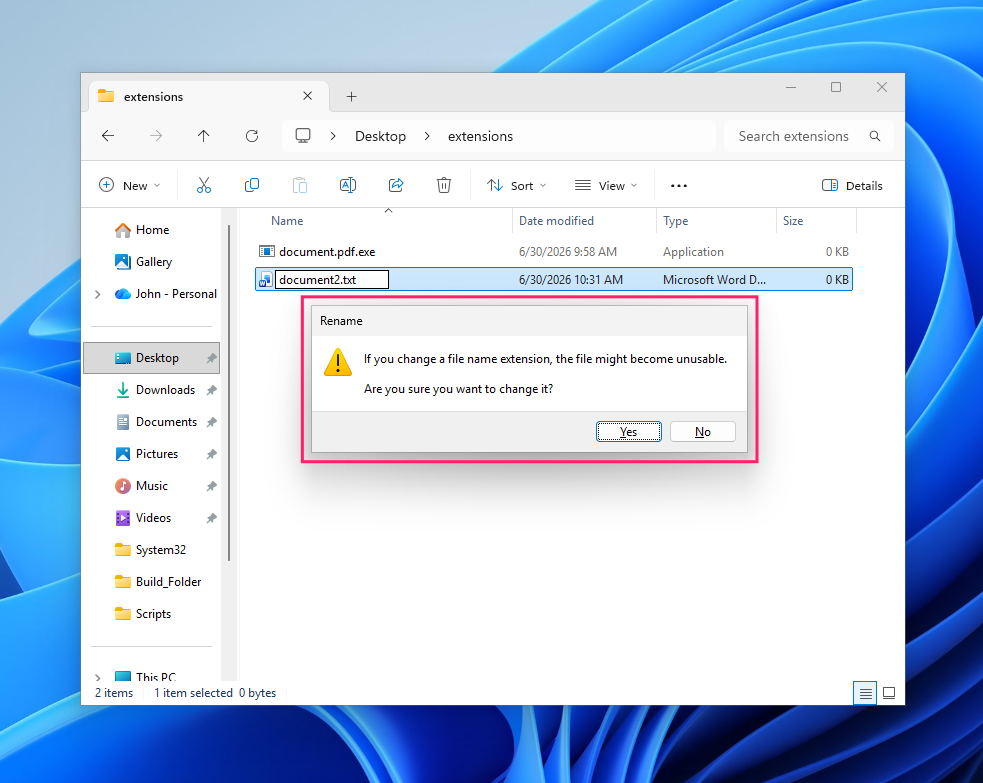Click the 6/30/2026 9:58 AM date cell

567,252
